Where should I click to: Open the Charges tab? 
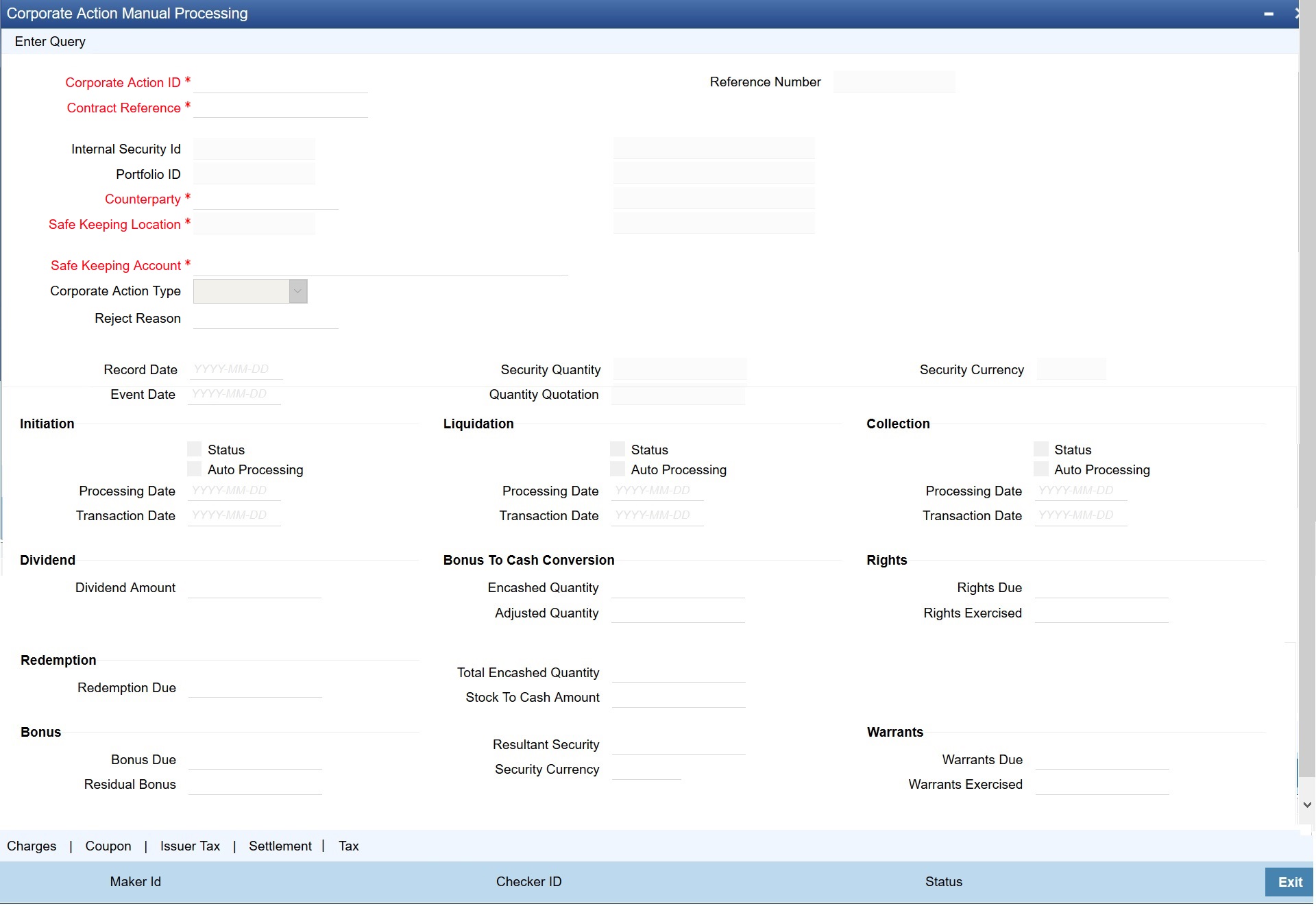(32, 846)
